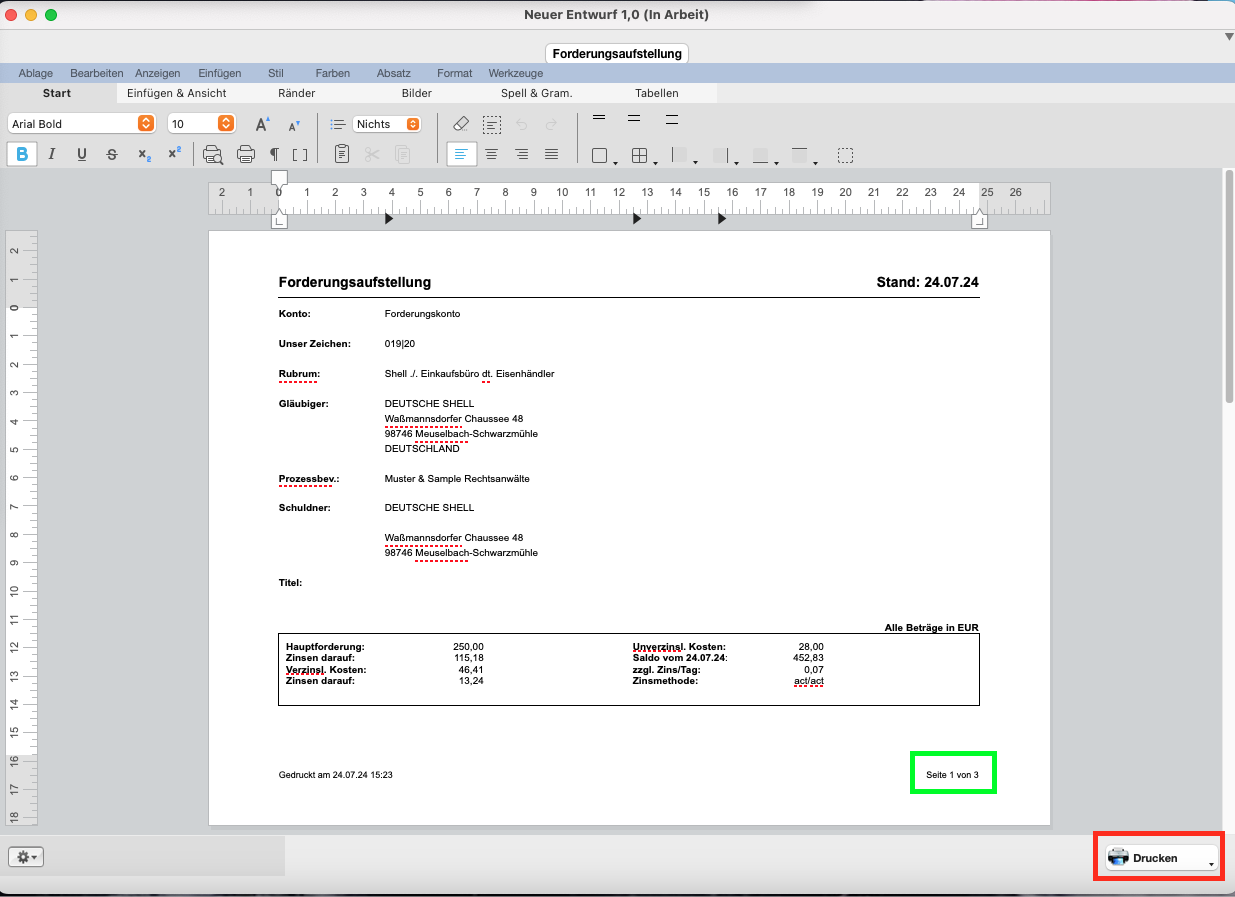The height and width of the screenshot is (897, 1235).
Task: Switch to the Spell & Gram. tab
Action: coord(537,93)
